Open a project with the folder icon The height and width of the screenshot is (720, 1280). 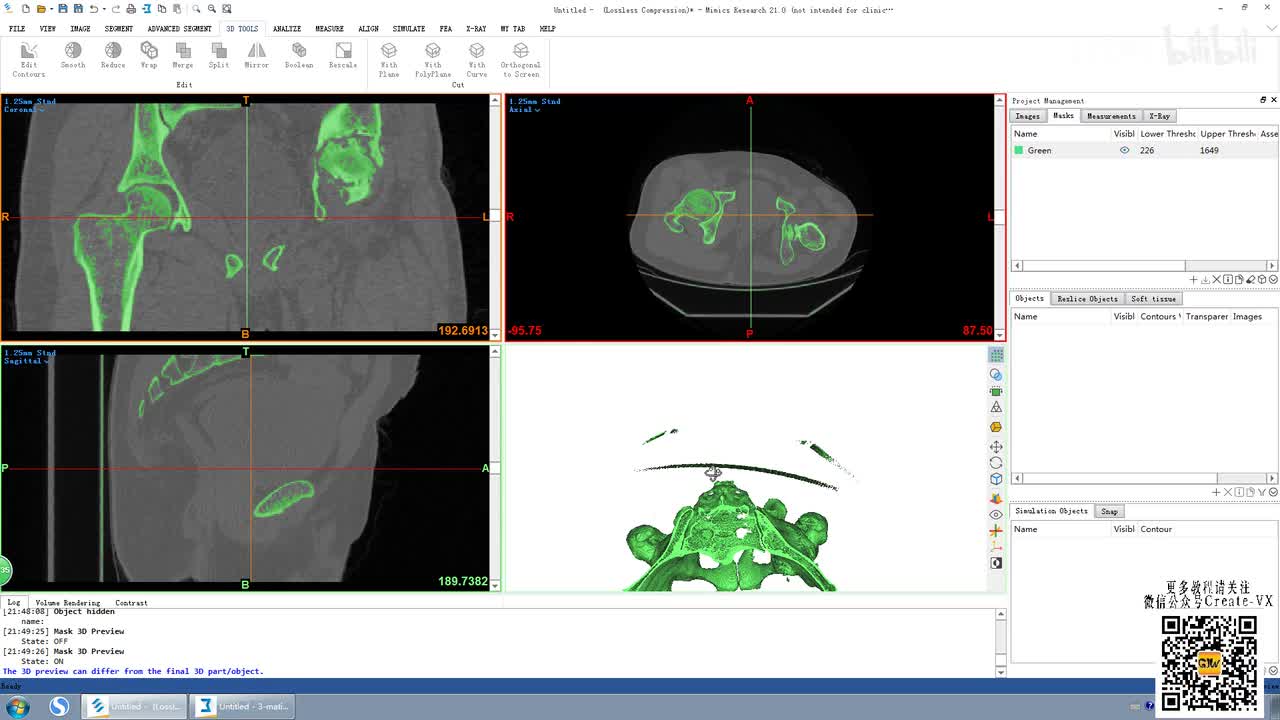tap(40, 9)
